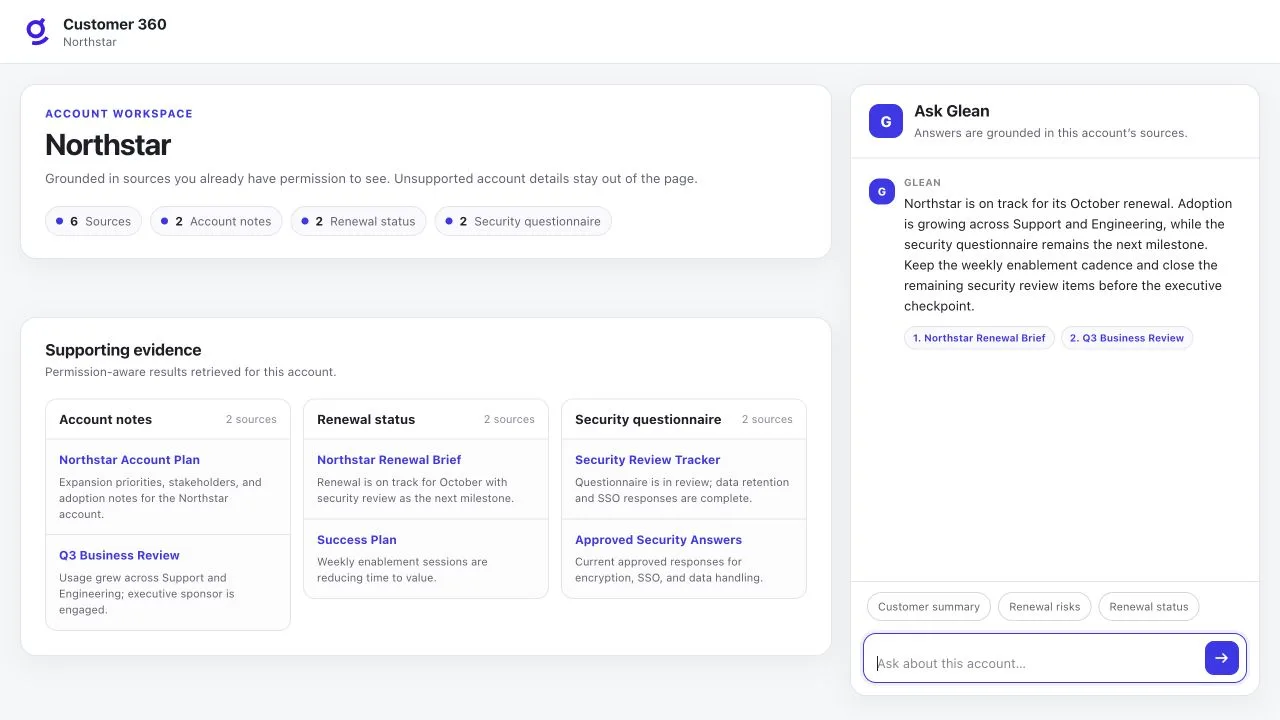
Task: Select the 2 Security questionnaire chip
Action: pyautogui.click(x=523, y=221)
